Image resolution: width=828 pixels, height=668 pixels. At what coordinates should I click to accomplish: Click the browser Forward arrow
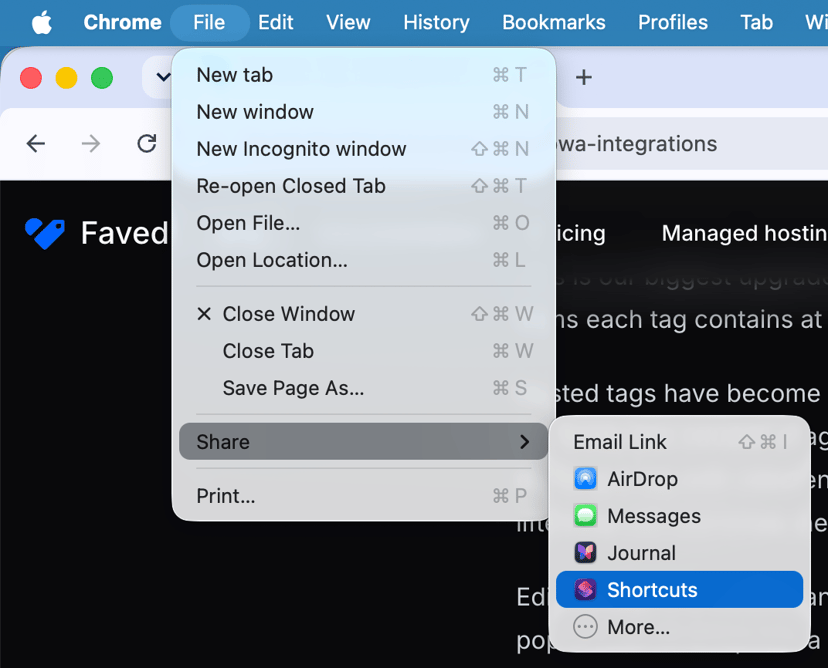(91, 144)
